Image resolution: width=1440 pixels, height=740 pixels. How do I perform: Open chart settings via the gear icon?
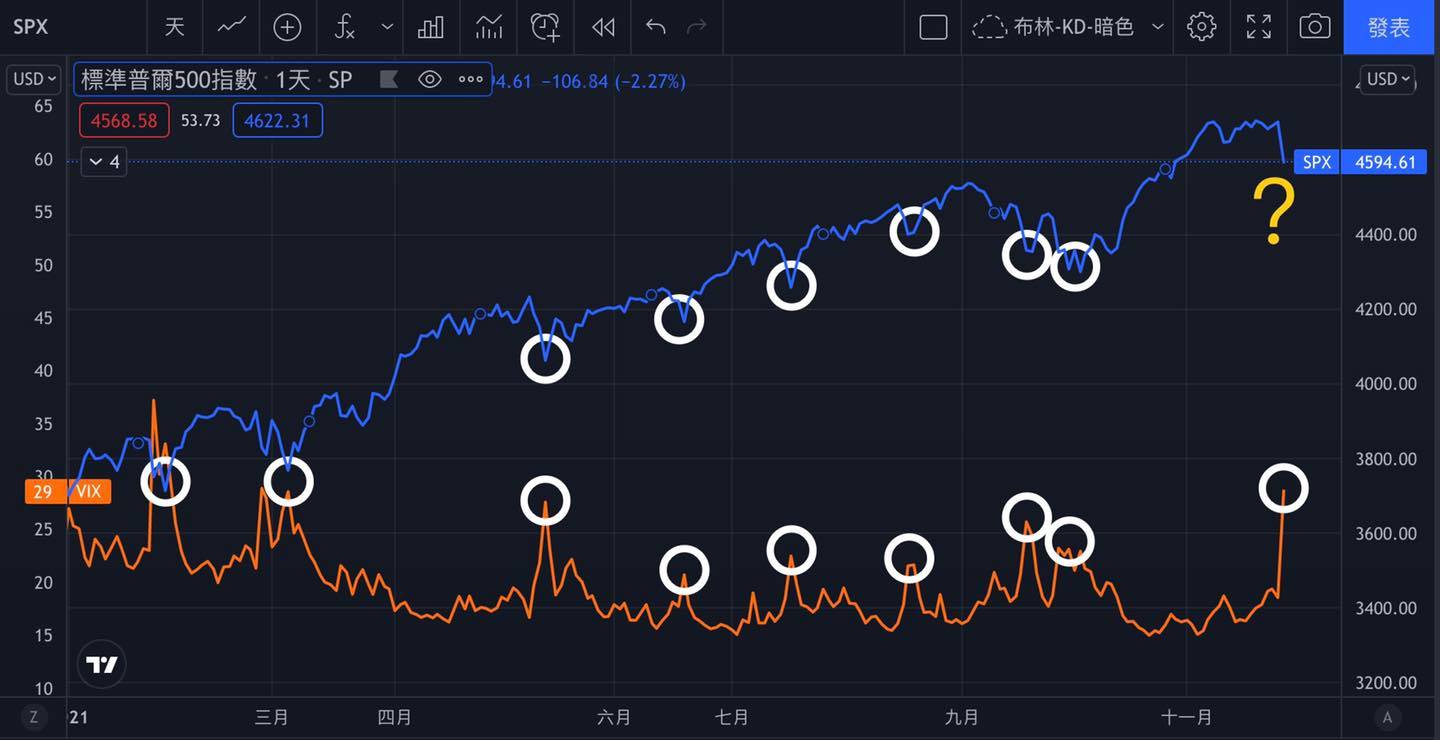click(1201, 27)
